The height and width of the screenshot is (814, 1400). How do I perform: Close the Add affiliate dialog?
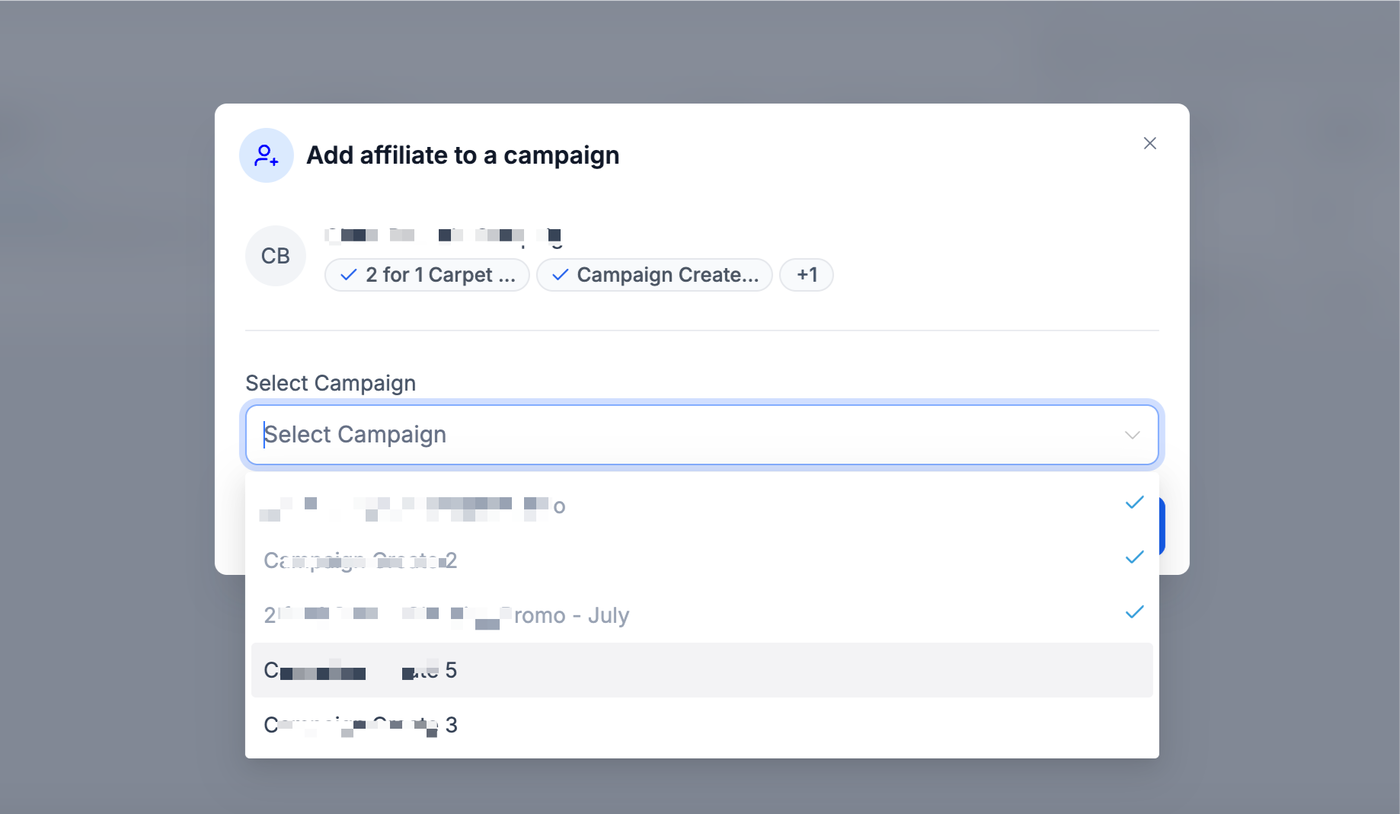pyautogui.click(x=1150, y=143)
